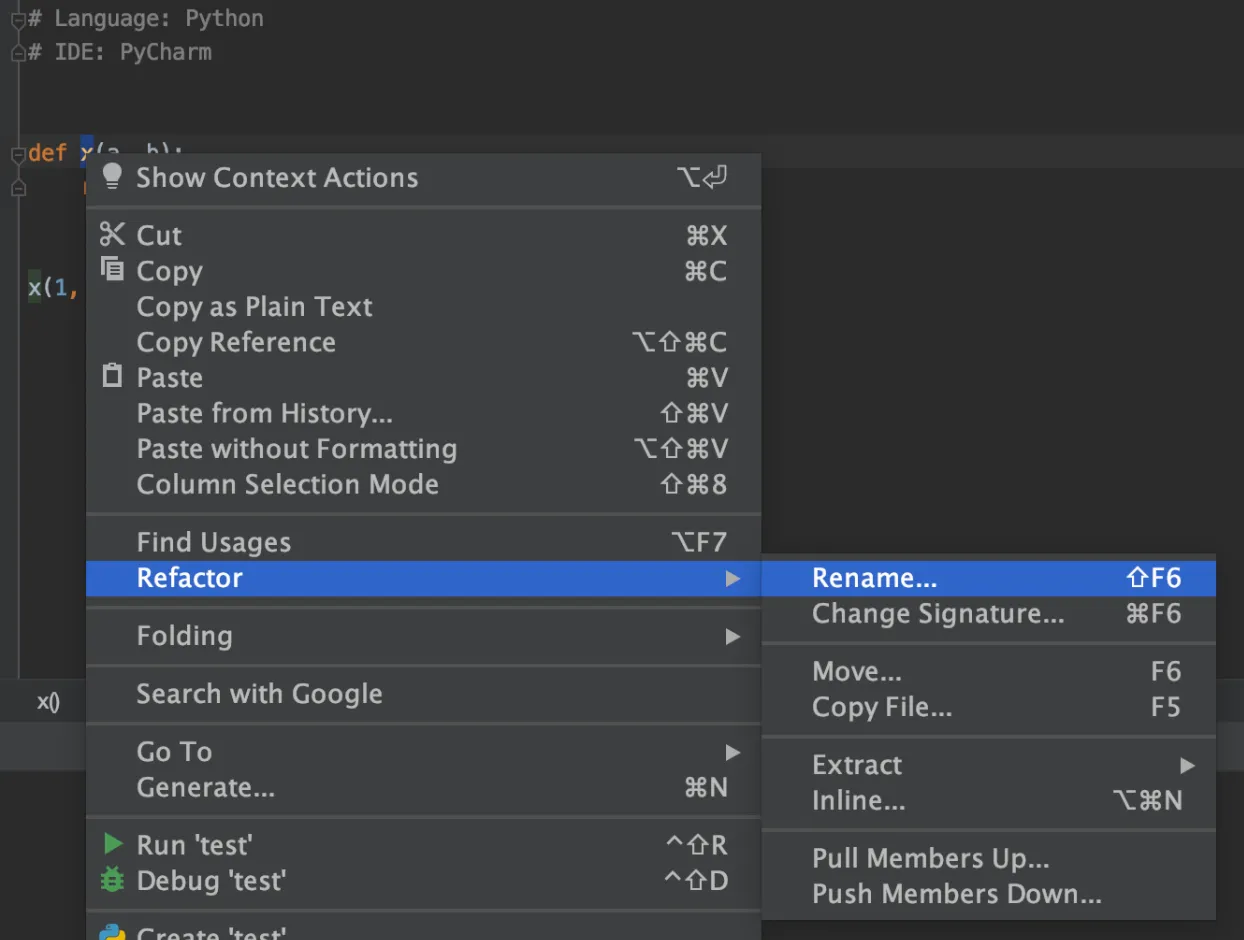The width and height of the screenshot is (1244, 940).
Task: Open Extract in Refactor submenu
Action: click(989, 765)
